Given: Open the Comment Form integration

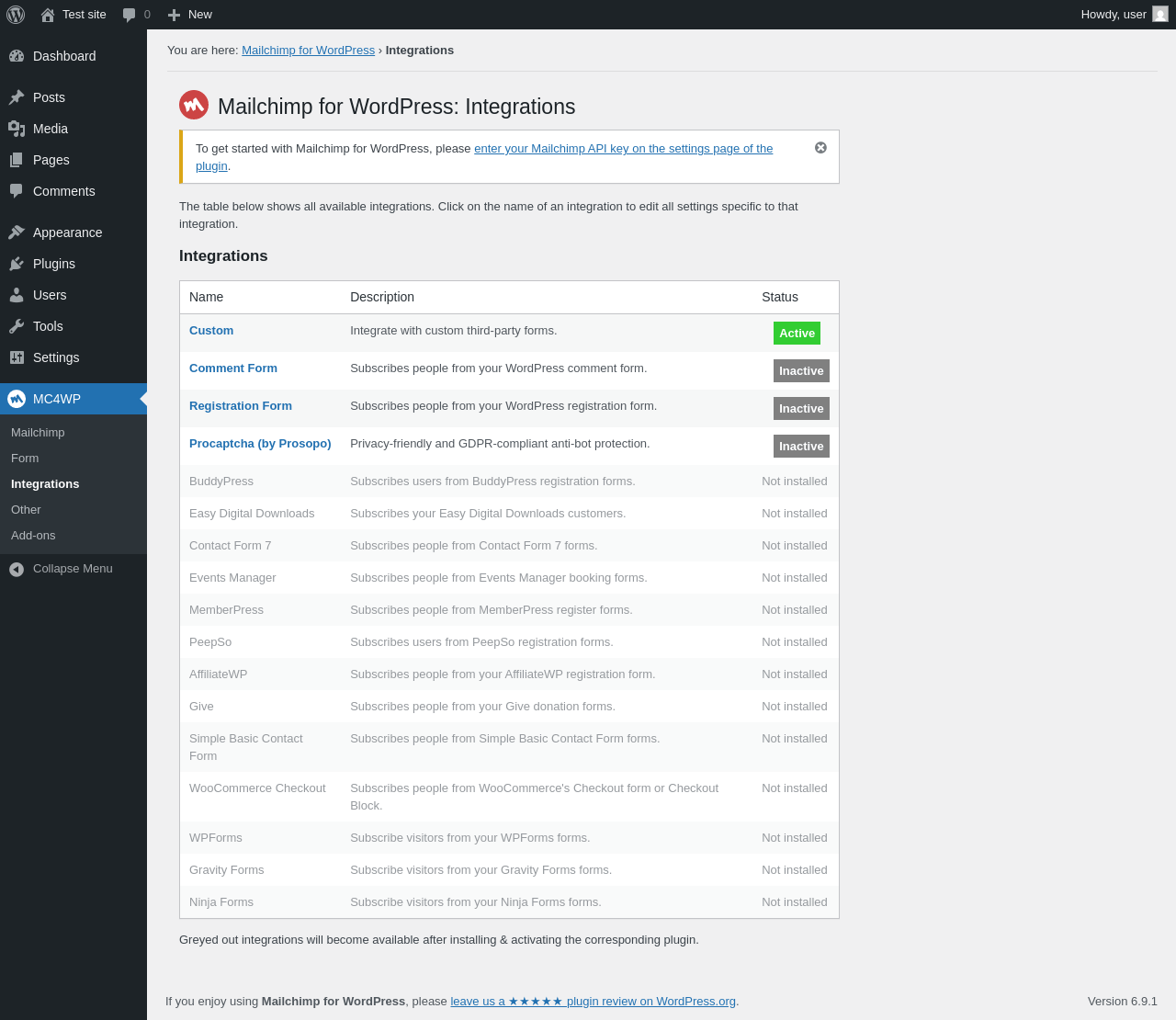Looking at the screenshot, I should click(x=233, y=368).
